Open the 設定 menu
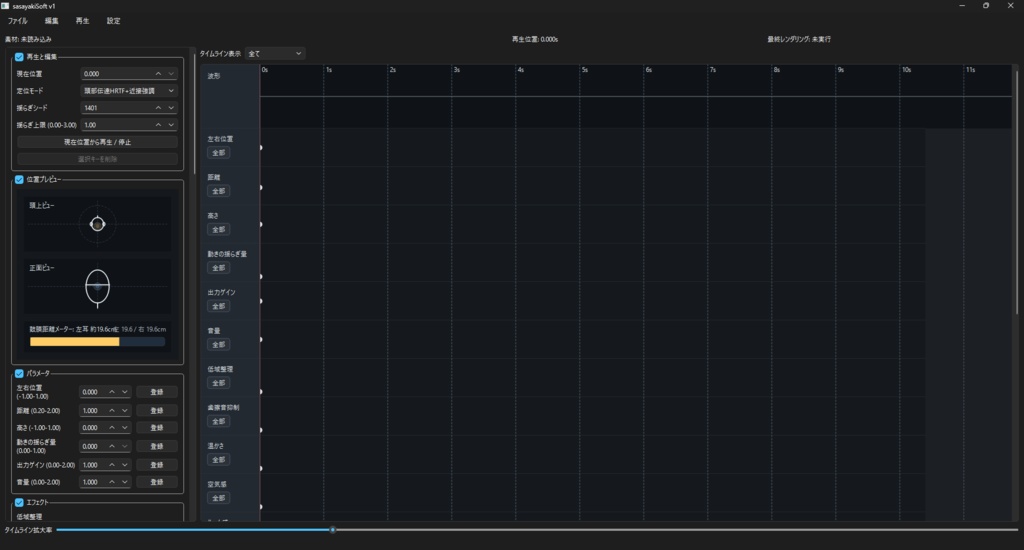Screen dimensions: 1024x550 (x=114, y=21)
